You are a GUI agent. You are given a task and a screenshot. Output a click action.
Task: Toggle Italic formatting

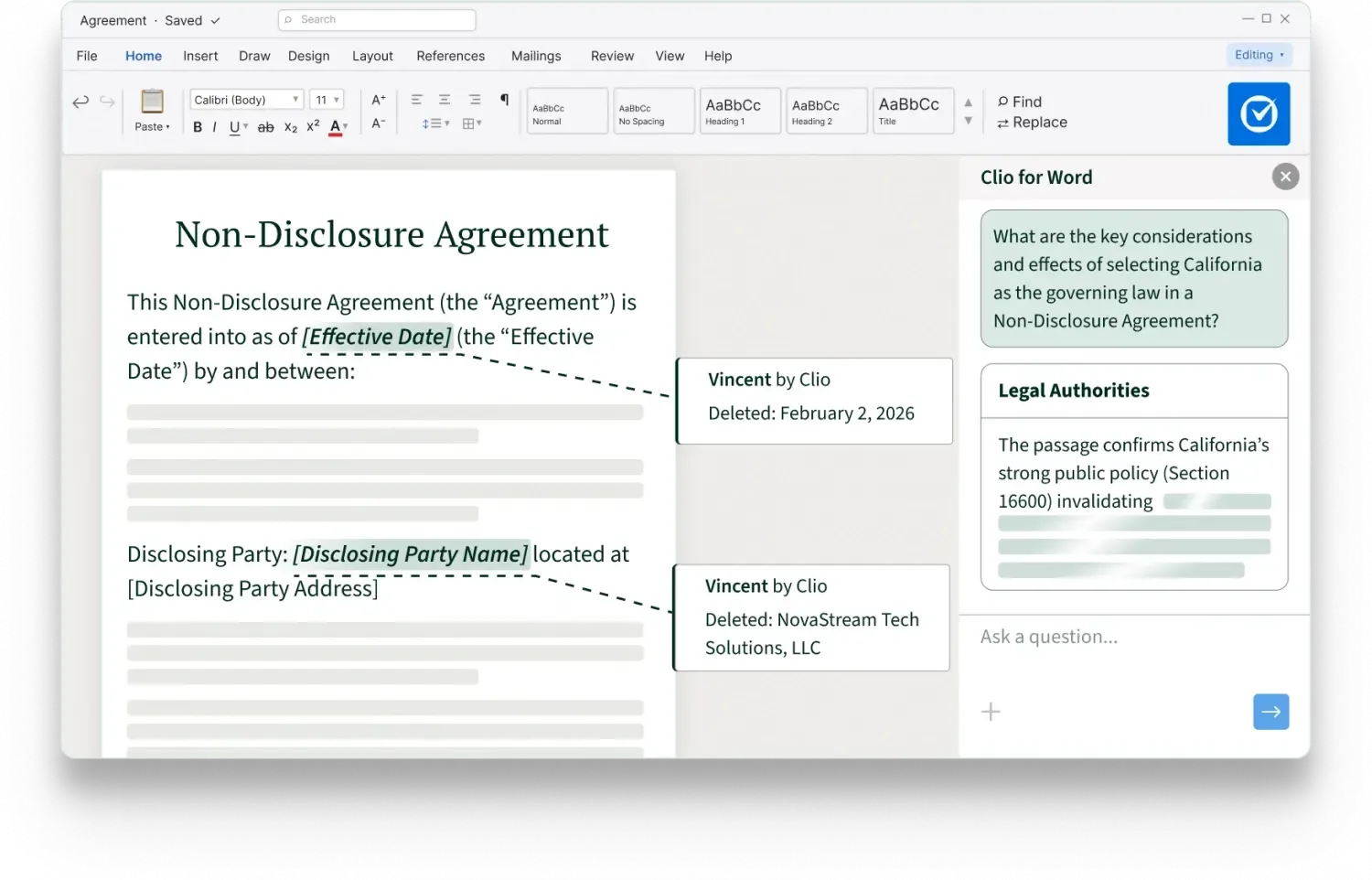[x=214, y=127]
